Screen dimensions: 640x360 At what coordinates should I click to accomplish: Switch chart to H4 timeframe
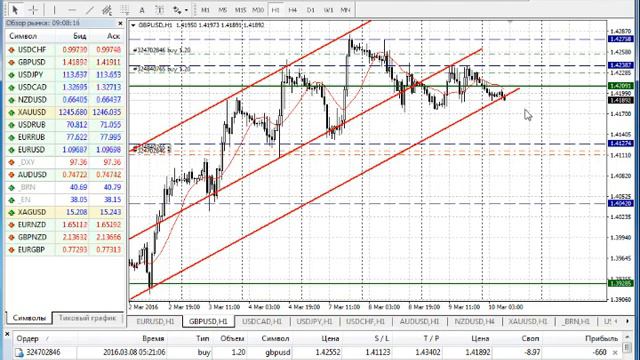tap(293, 9)
